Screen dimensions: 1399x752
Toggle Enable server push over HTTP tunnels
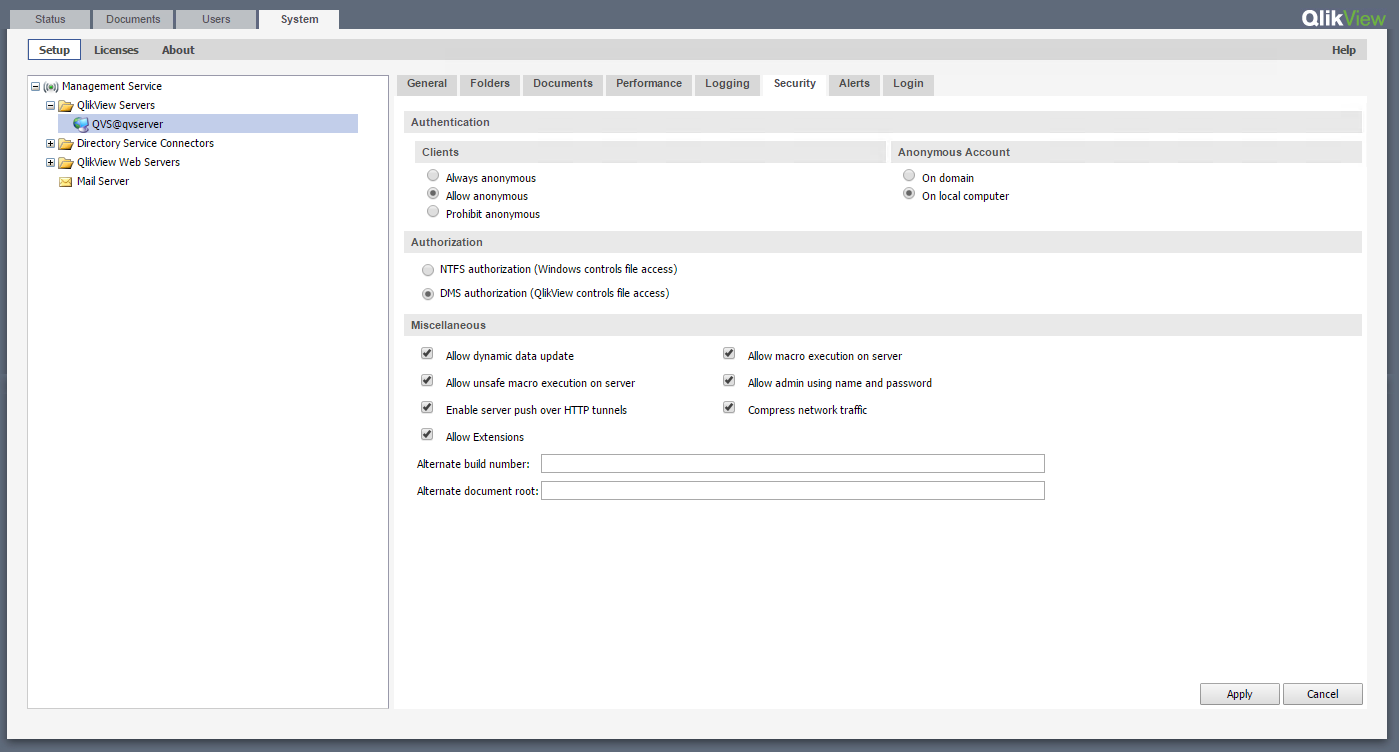click(427, 408)
